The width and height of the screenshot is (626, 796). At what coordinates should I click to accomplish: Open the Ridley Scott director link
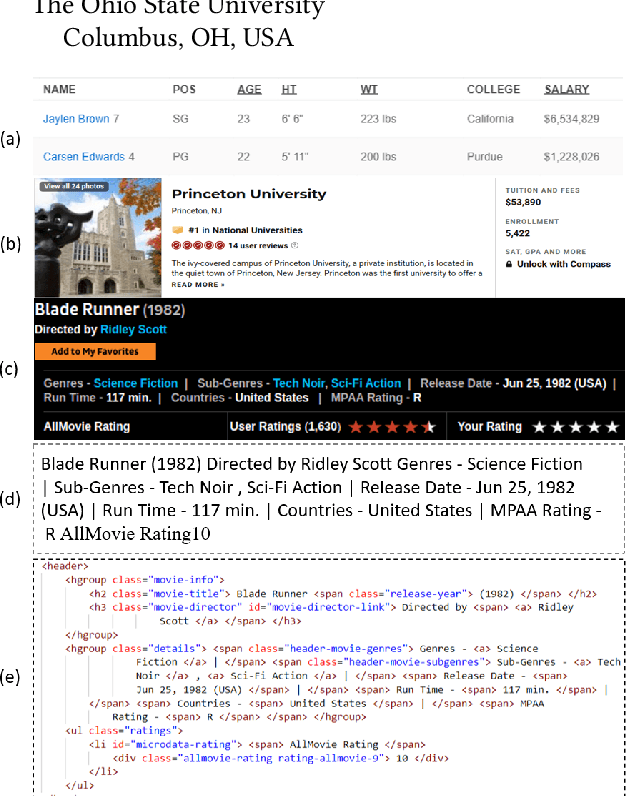(133, 329)
